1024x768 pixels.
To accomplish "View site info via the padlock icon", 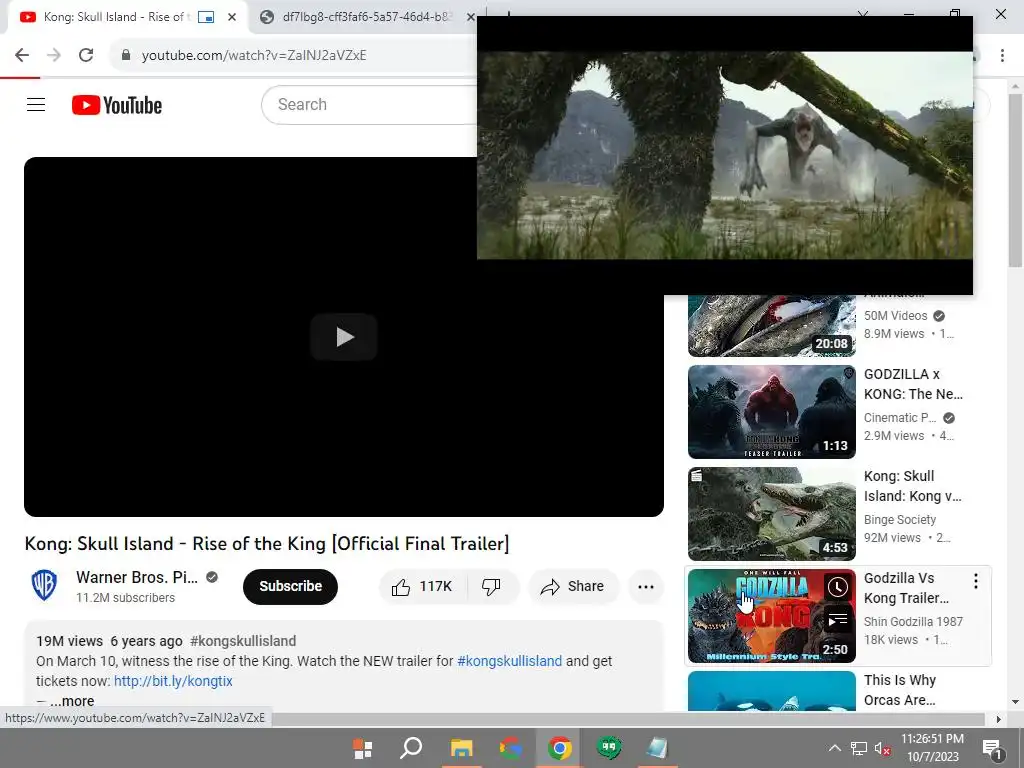I will pos(126,55).
